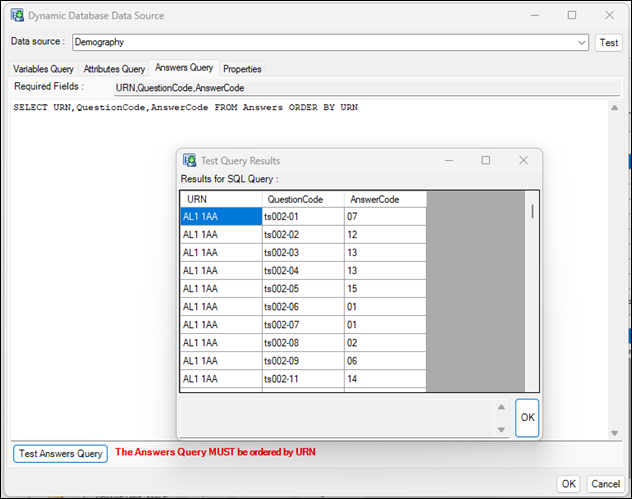This screenshot has width=632, height=499.
Task: Open the Properties tab
Action: (x=242, y=69)
